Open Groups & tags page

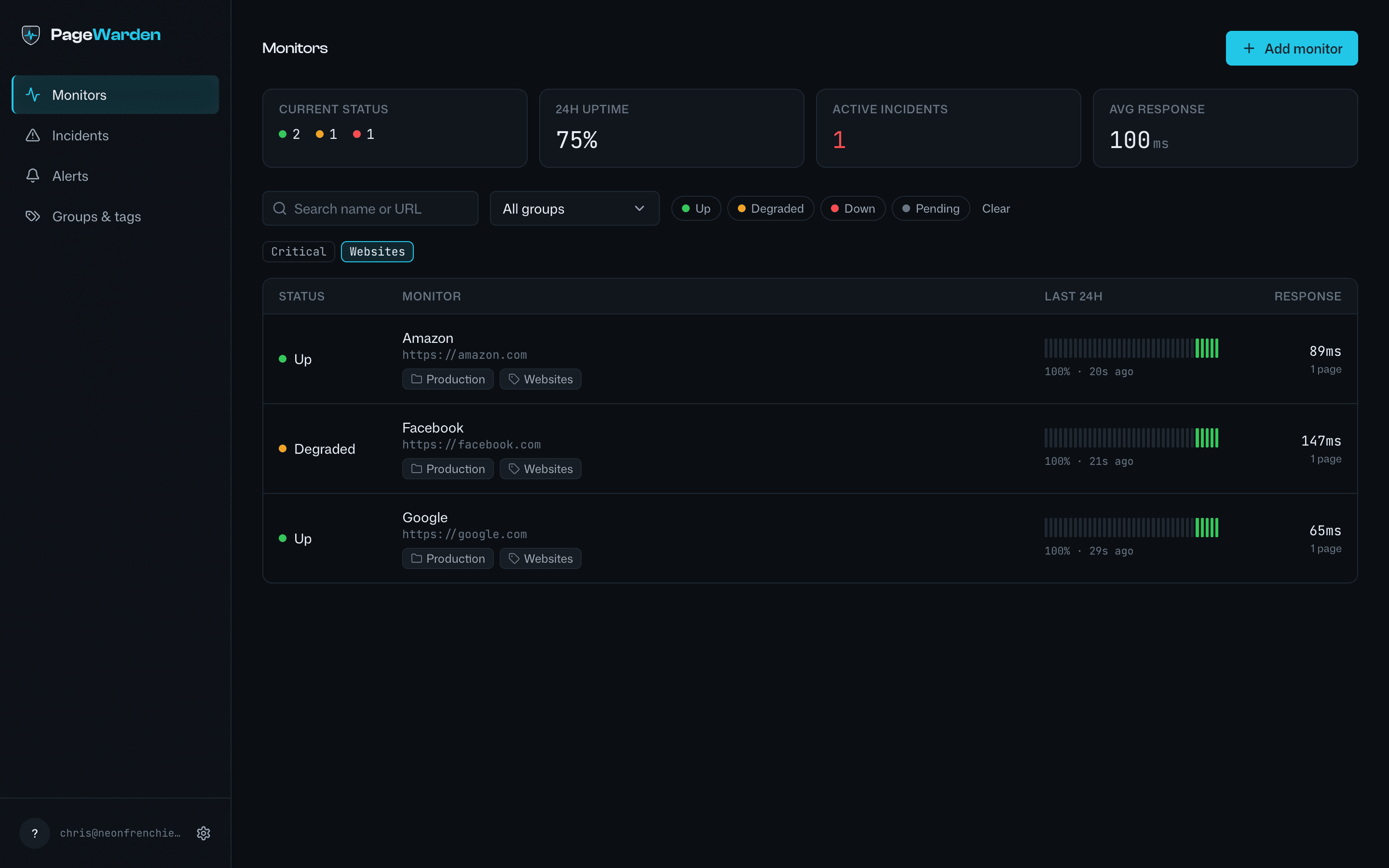point(115,217)
